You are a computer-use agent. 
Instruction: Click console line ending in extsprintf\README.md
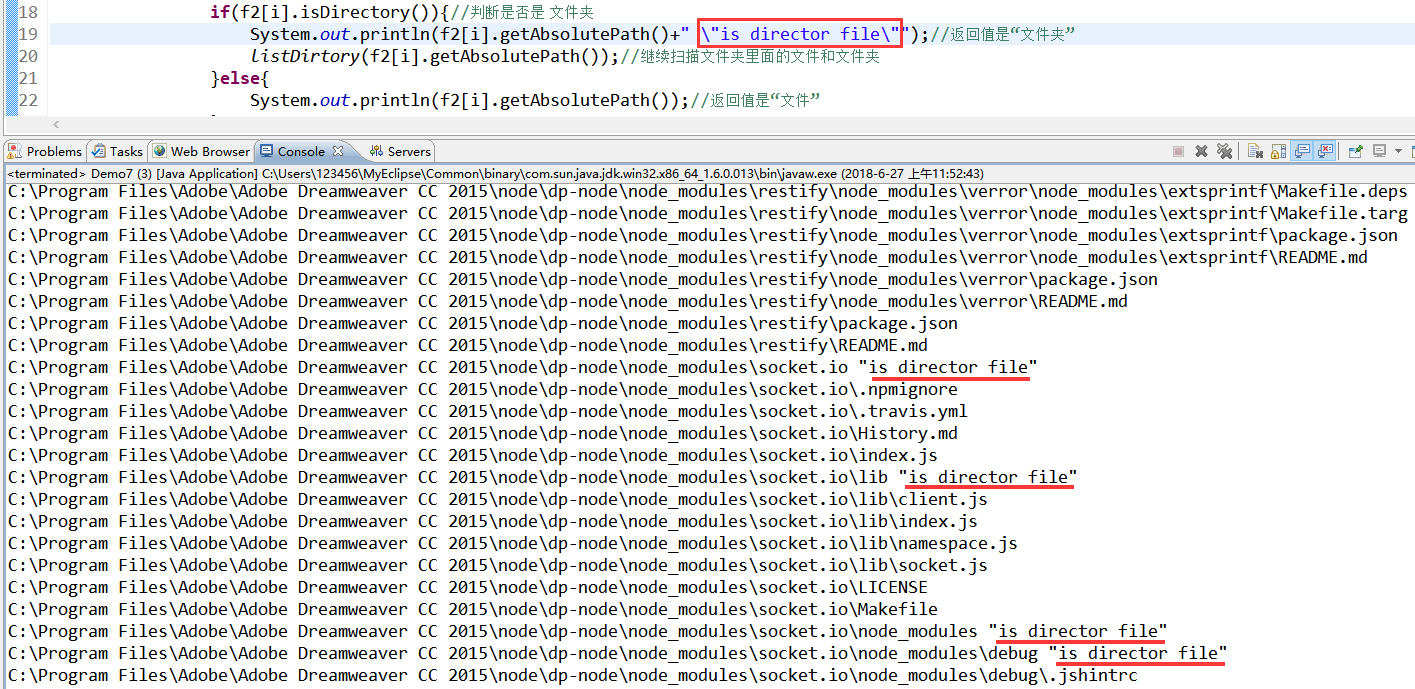(x=687, y=257)
